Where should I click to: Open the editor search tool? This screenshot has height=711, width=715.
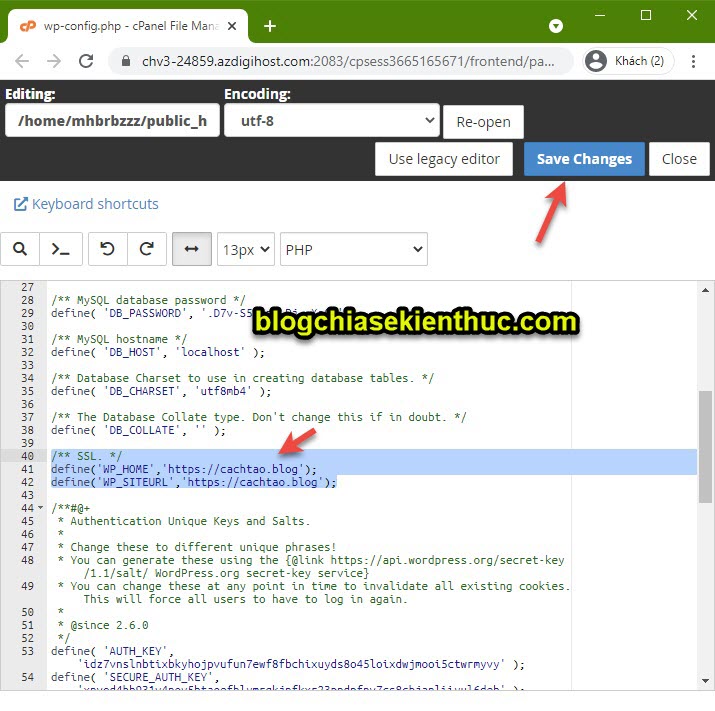coord(20,249)
